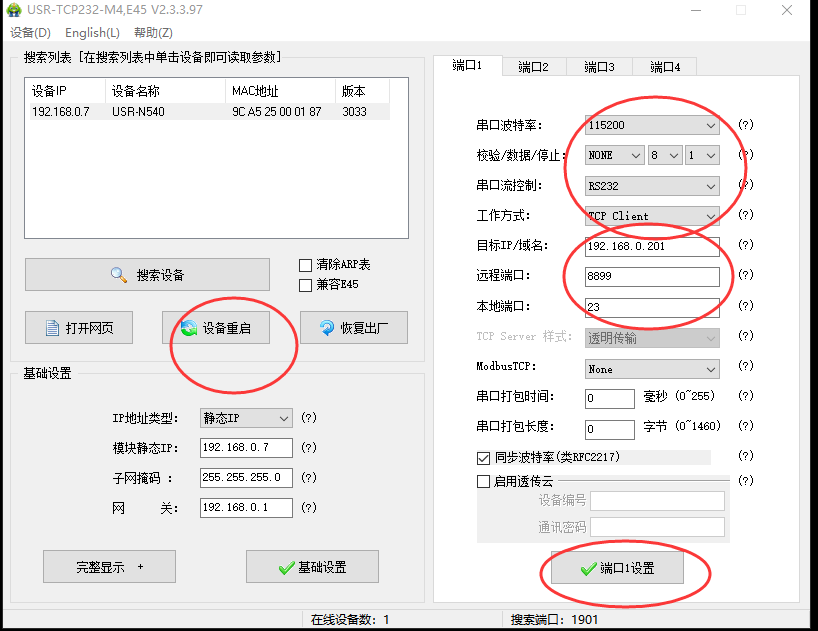Click the green refresh icon on 设备重启
Image resolution: width=818 pixels, height=631 pixels.
click(x=189, y=328)
